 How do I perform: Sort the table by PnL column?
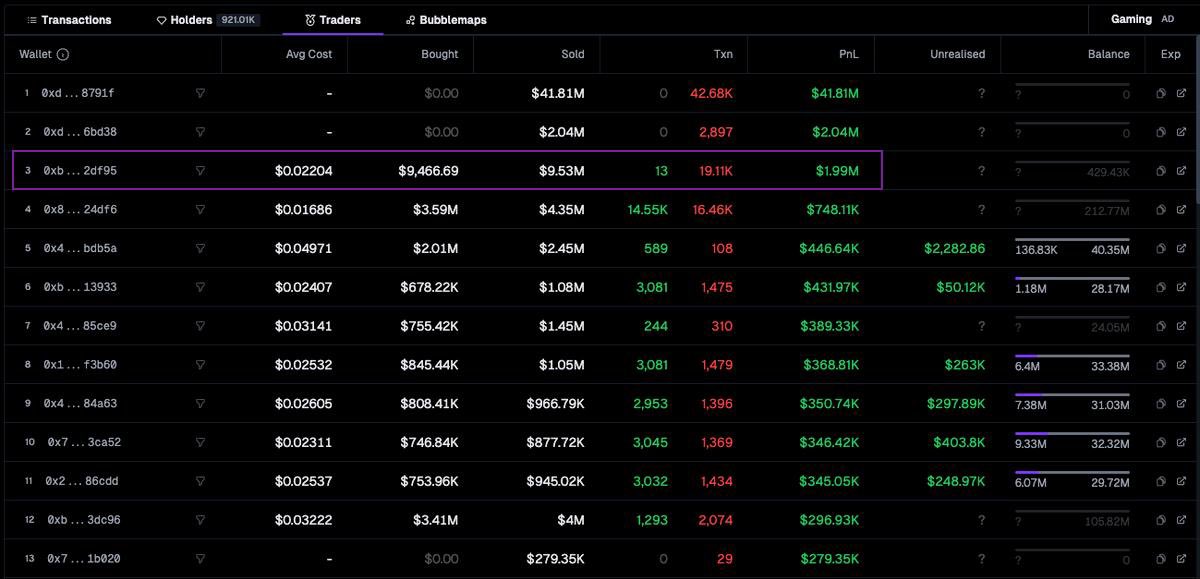click(848, 54)
